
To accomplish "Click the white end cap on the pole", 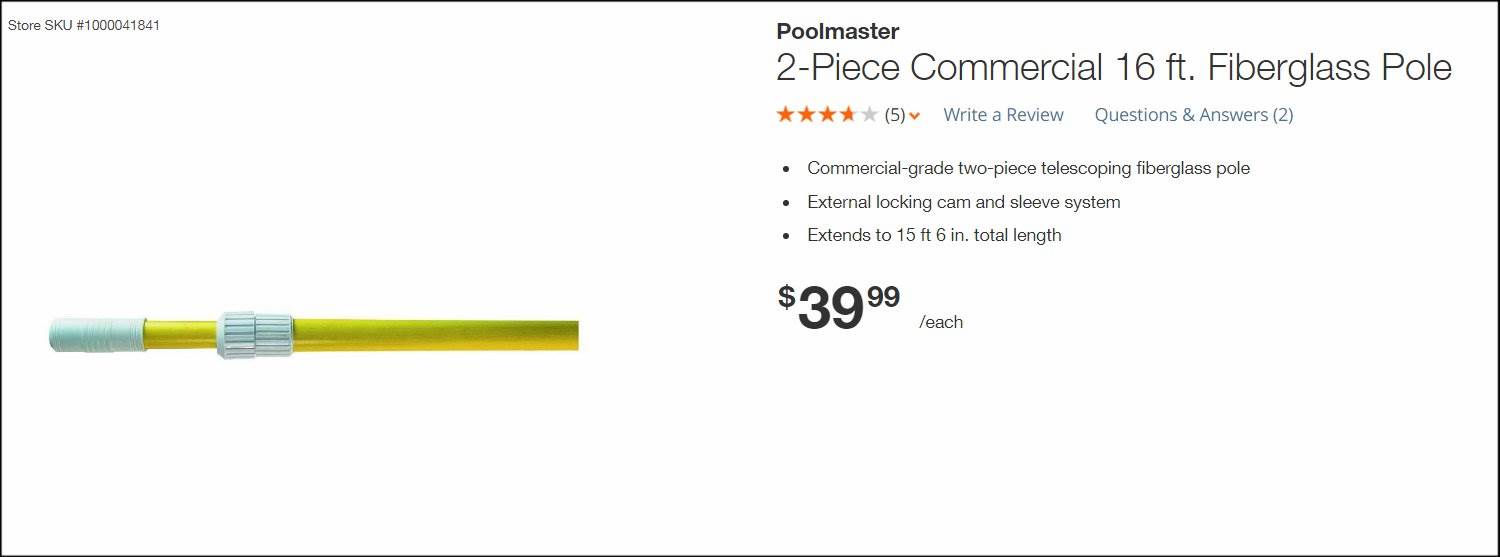I will (x=96, y=334).
